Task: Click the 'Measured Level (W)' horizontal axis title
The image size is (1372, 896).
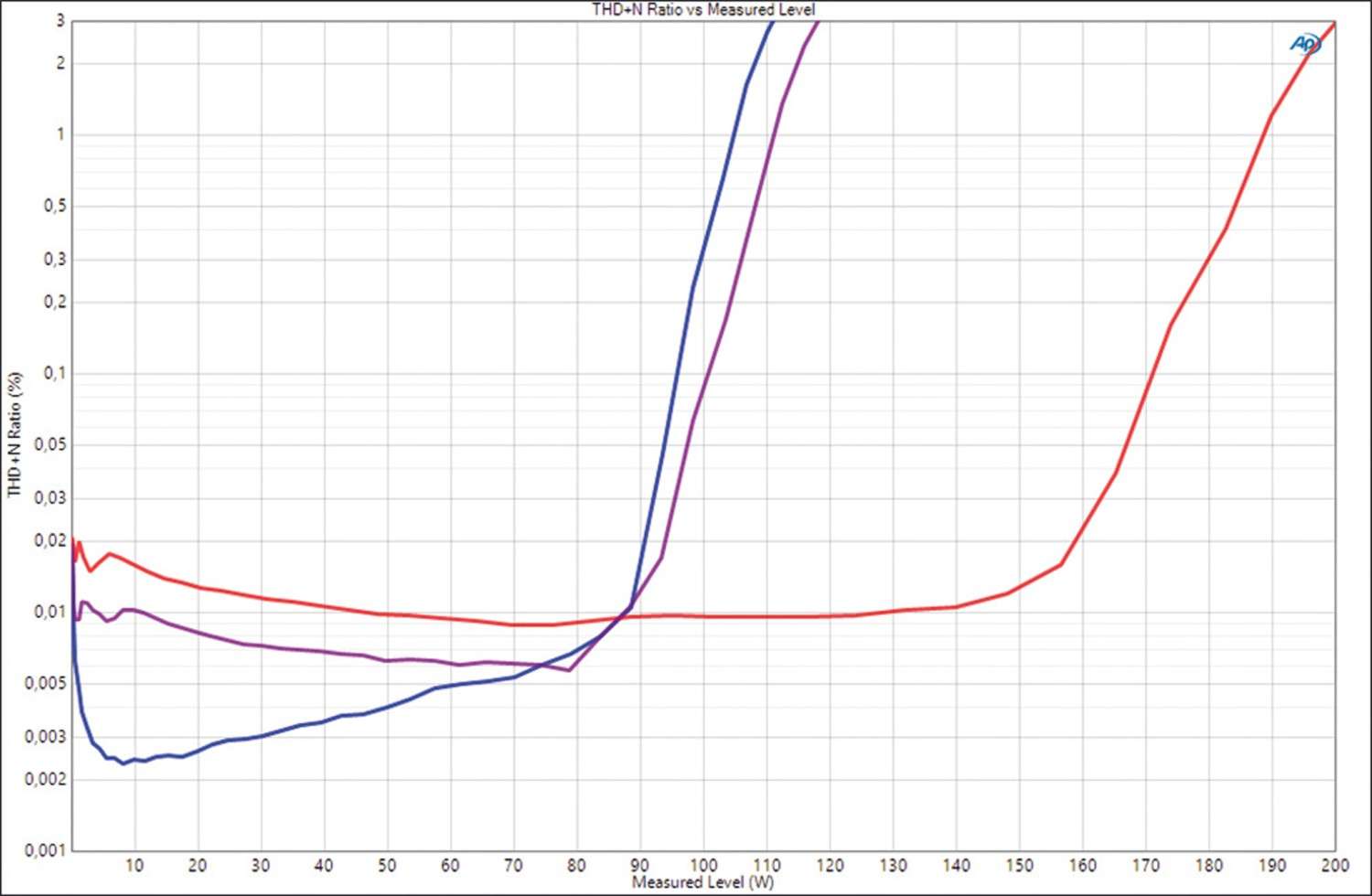Action: (702, 882)
